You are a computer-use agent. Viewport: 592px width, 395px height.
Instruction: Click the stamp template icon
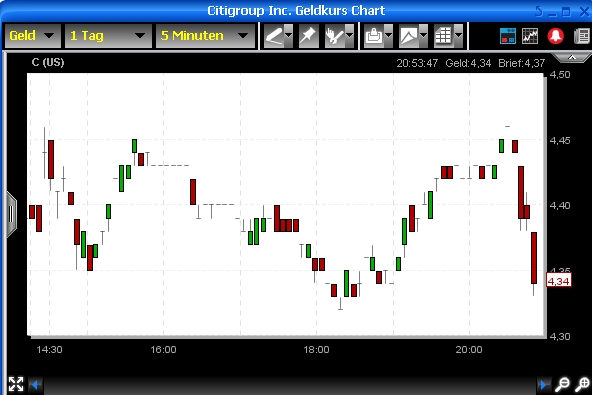pyautogui.click(x=374, y=36)
